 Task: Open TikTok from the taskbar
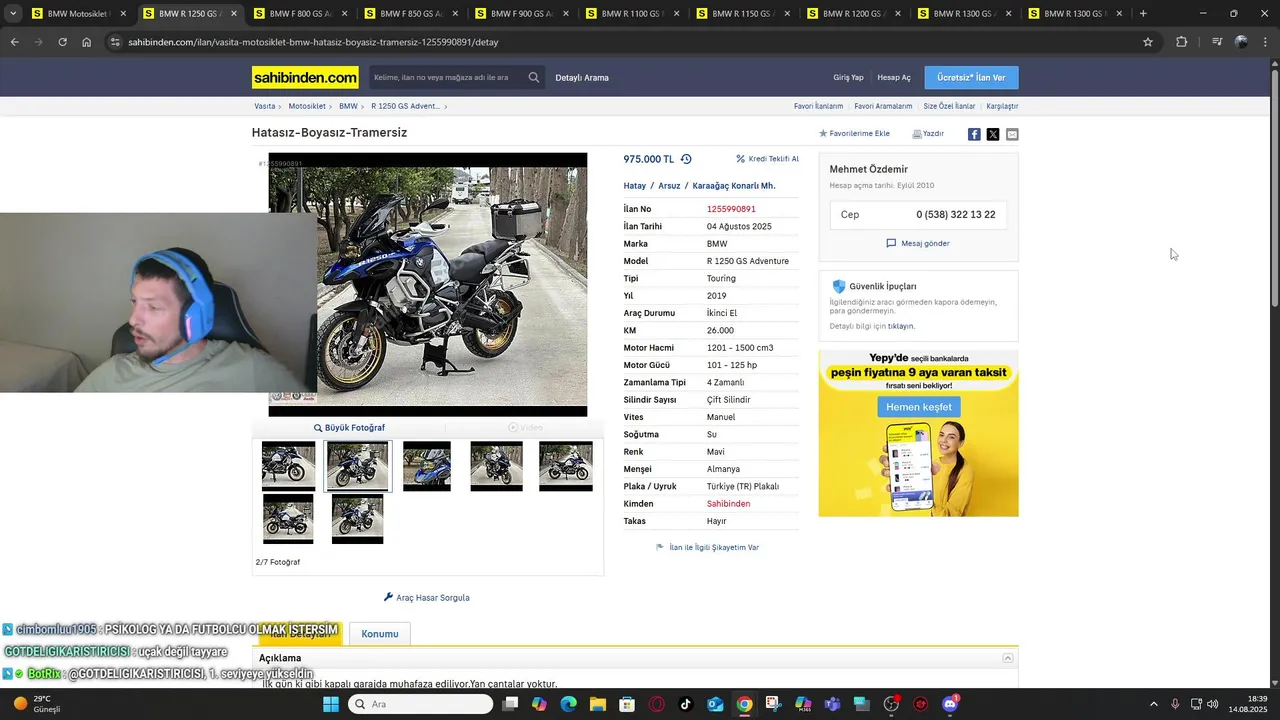click(686, 704)
